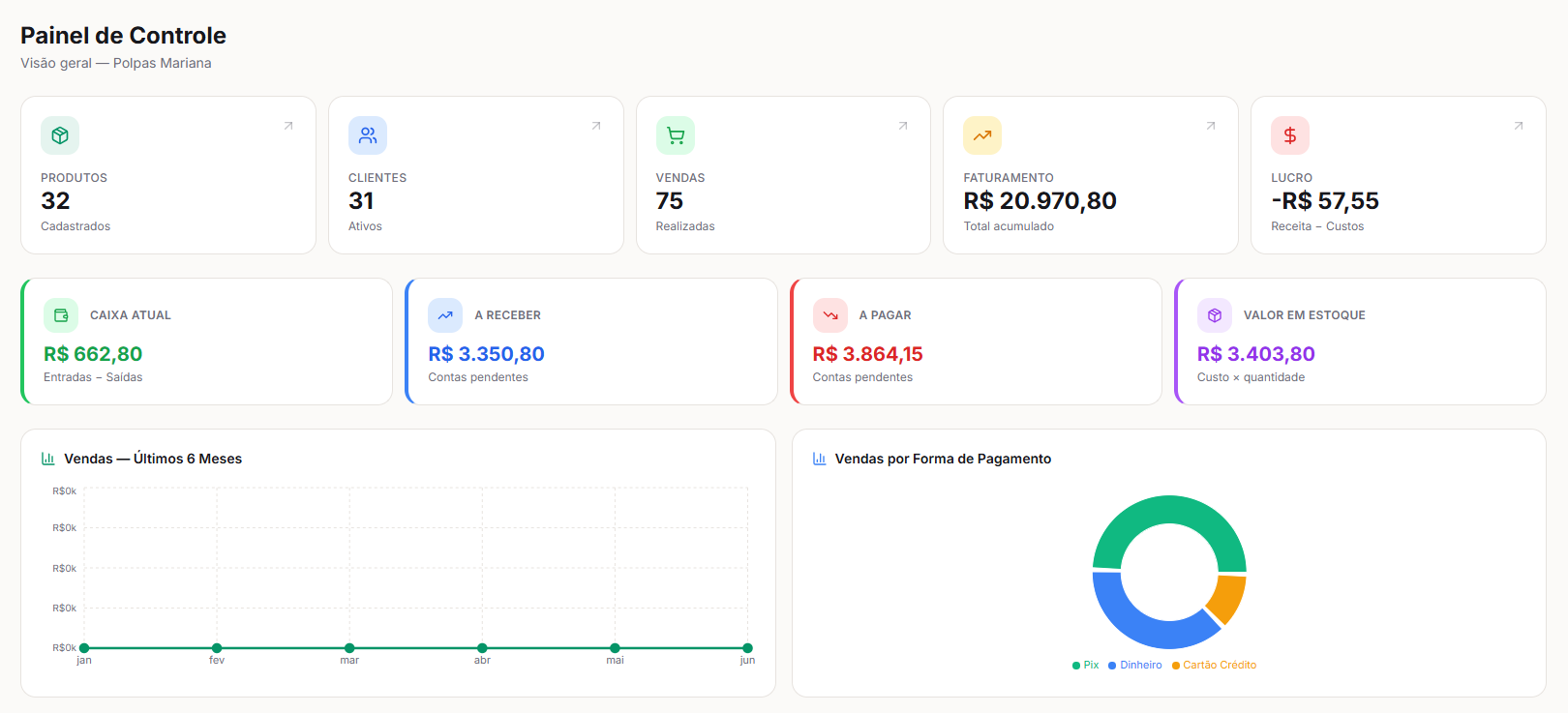
Task: Click the trending-up icon in Faturamento card
Action: tap(982, 135)
